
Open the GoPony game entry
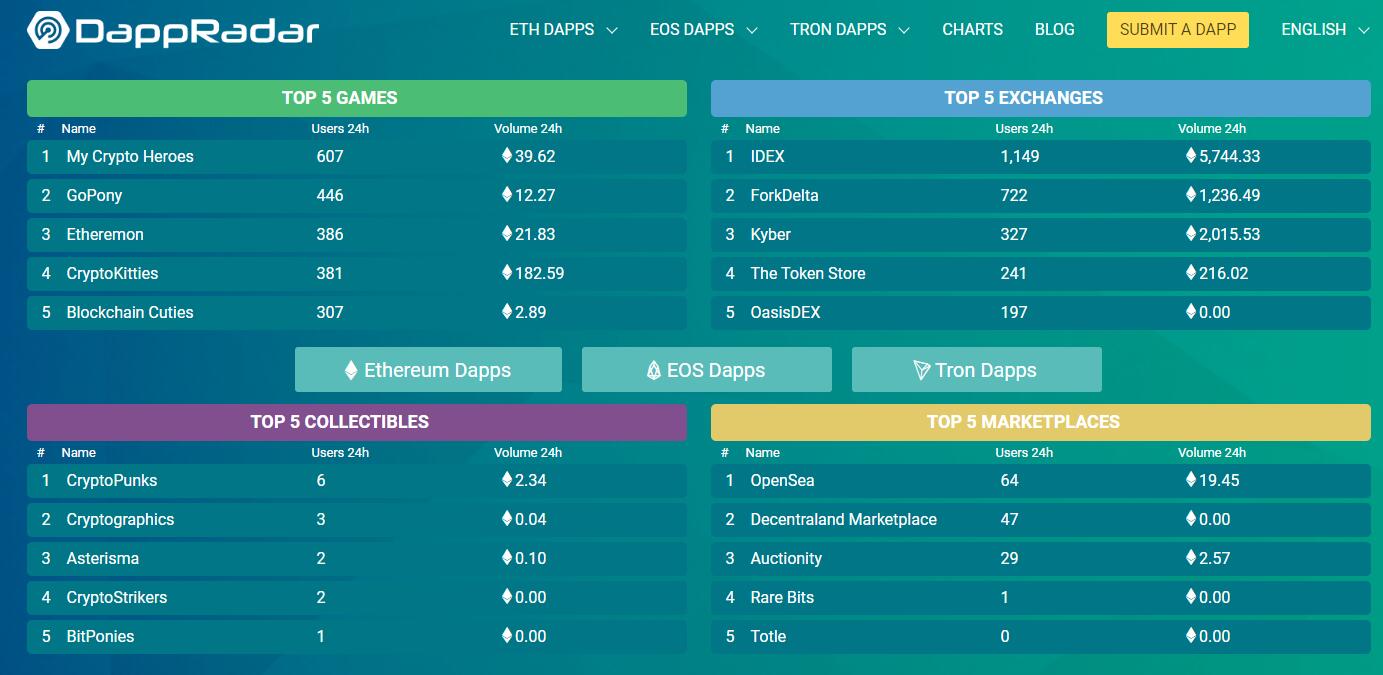(357, 196)
